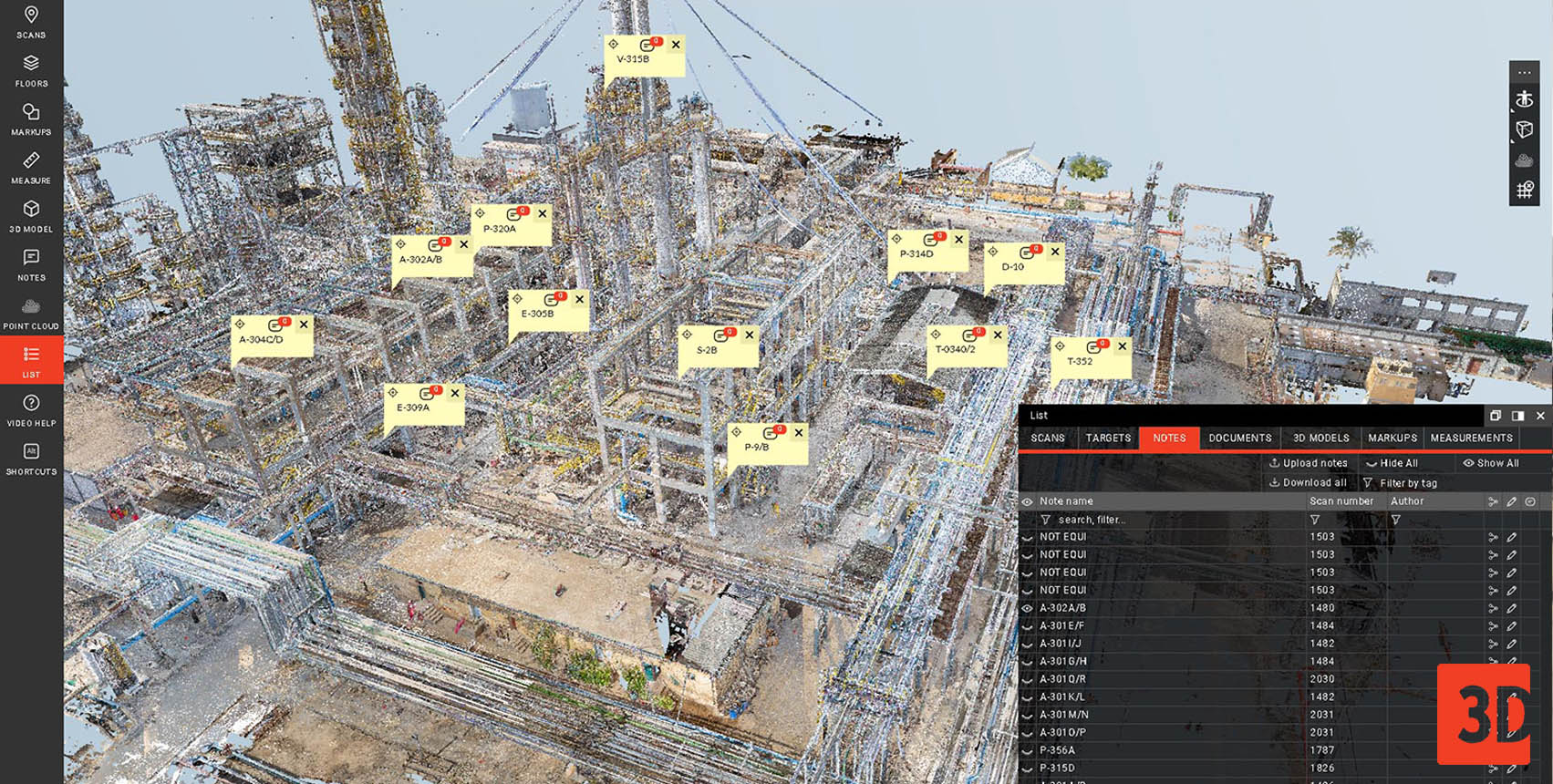This screenshot has width=1553, height=784.
Task: Select the Markups tool in the sidebar
Action: tap(31, 119)
